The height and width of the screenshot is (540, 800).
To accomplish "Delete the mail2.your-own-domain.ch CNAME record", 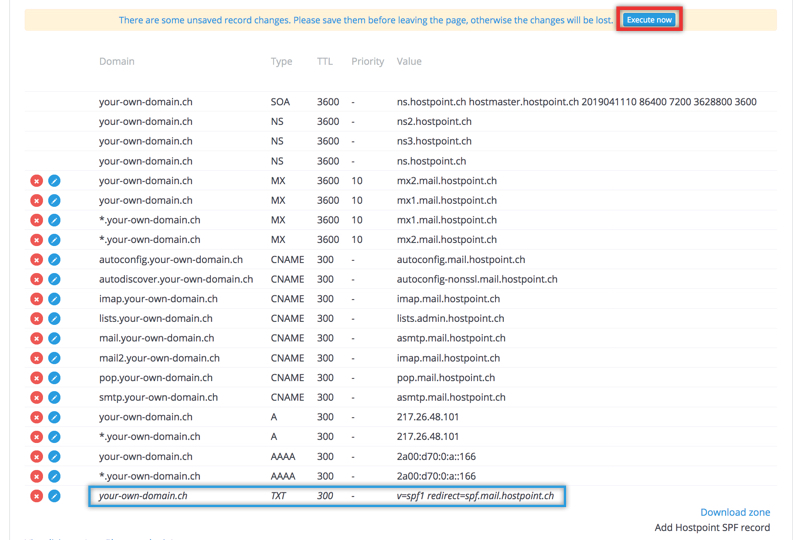I will pos(36,358).
